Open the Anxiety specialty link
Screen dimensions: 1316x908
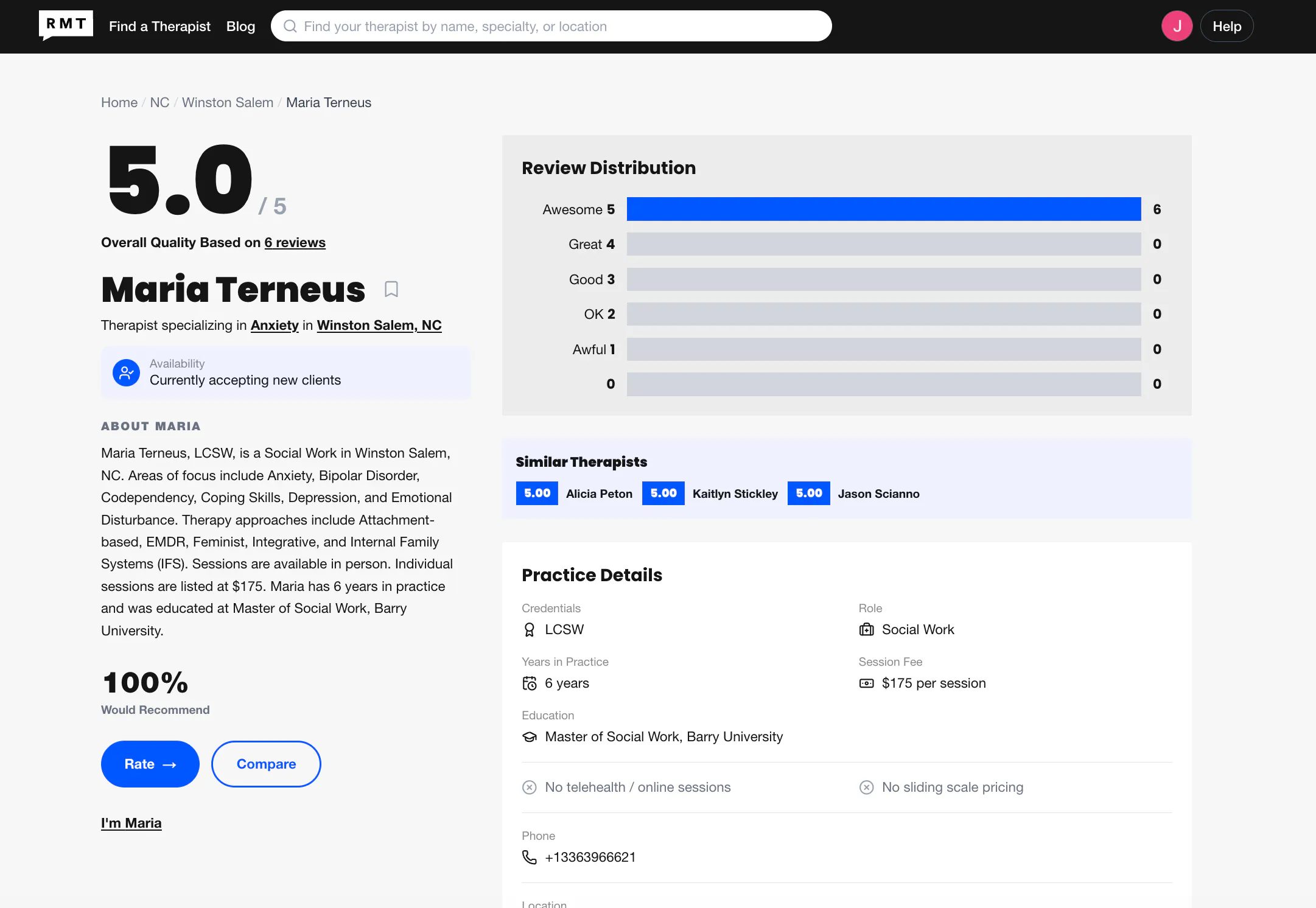pos(275,325)
